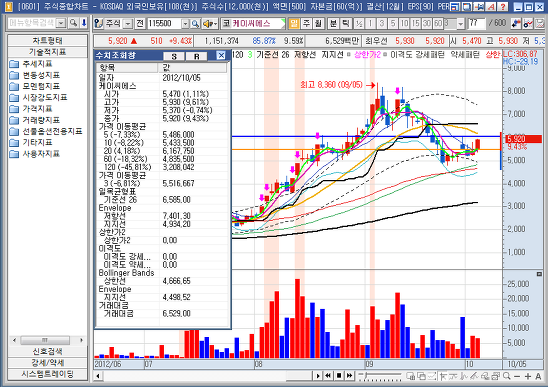The width and height of the screenshot is (548, 387).
Task: Click the 2012/10/05 date value
Action: 181,78
